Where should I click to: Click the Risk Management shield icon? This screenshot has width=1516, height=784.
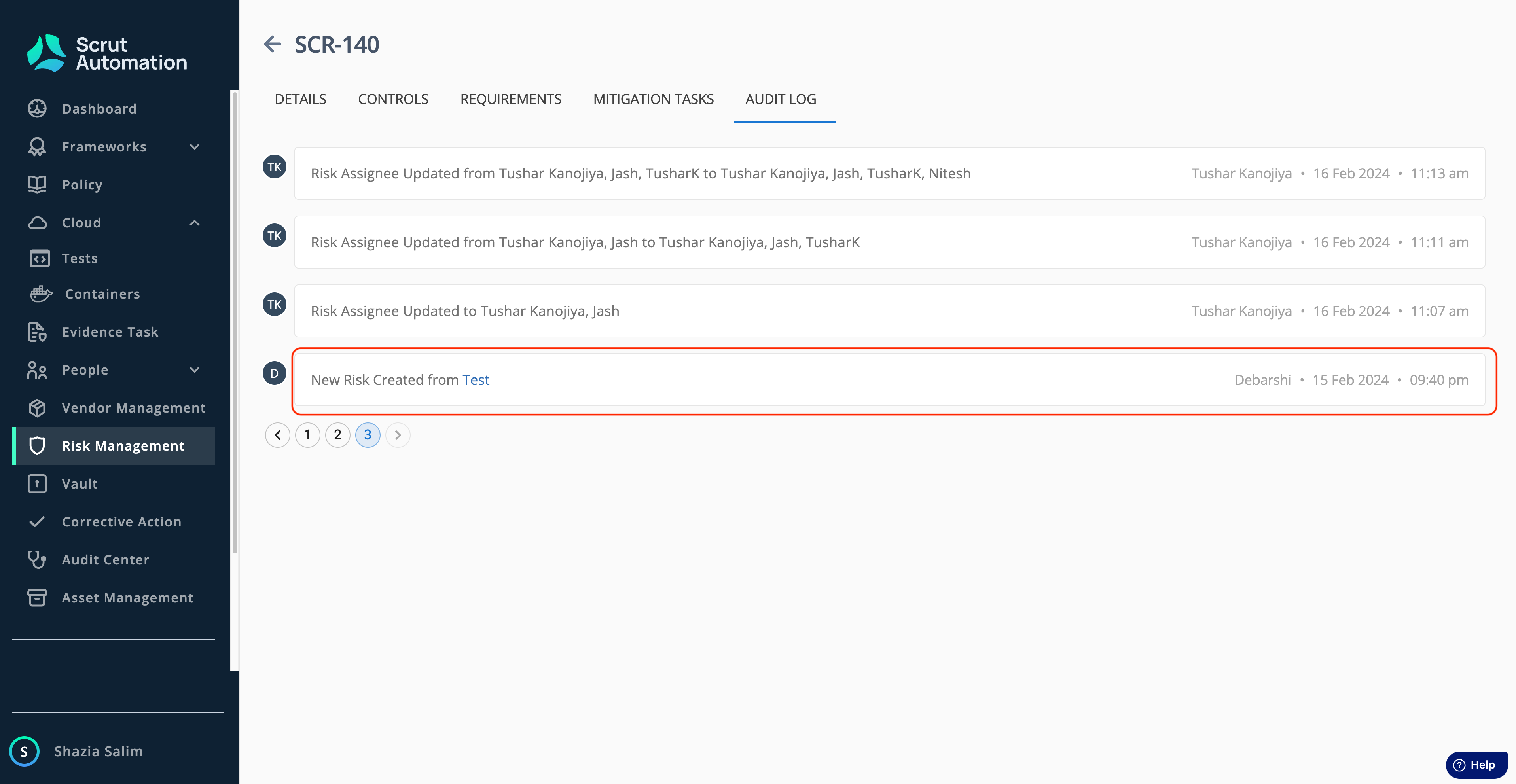coord(37,445)
